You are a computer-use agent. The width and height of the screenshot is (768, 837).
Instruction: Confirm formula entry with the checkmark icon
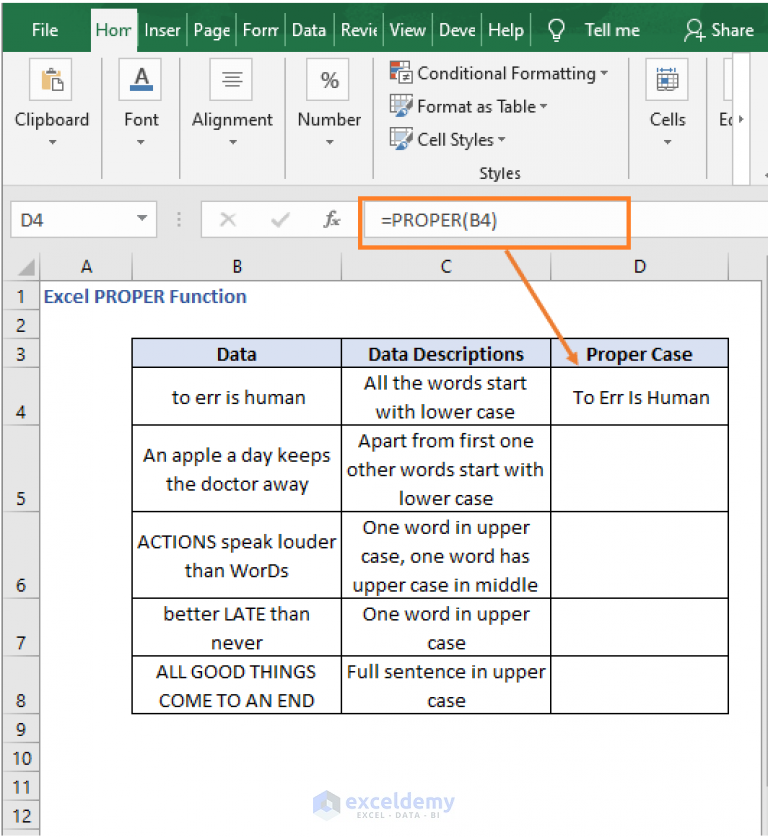pos(280,219)
